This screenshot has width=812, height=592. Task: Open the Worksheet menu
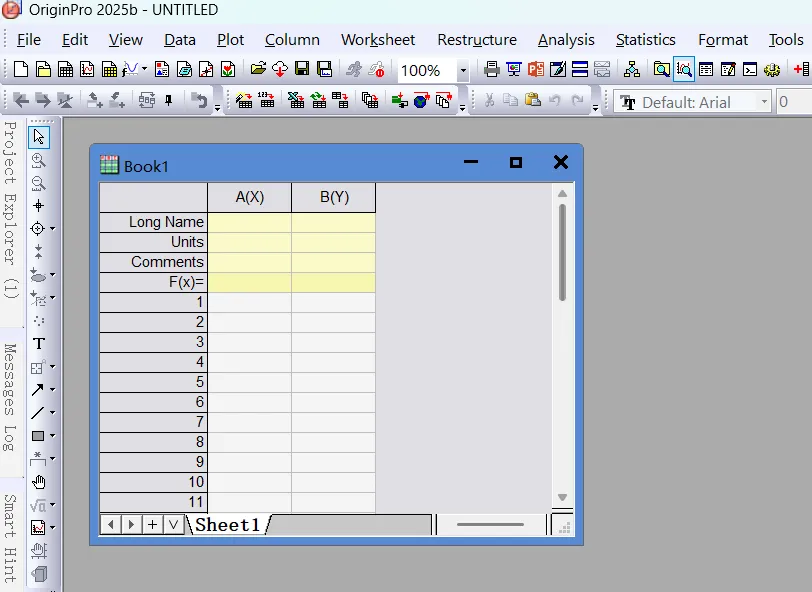pyautogui.click(x=378, y=40)
